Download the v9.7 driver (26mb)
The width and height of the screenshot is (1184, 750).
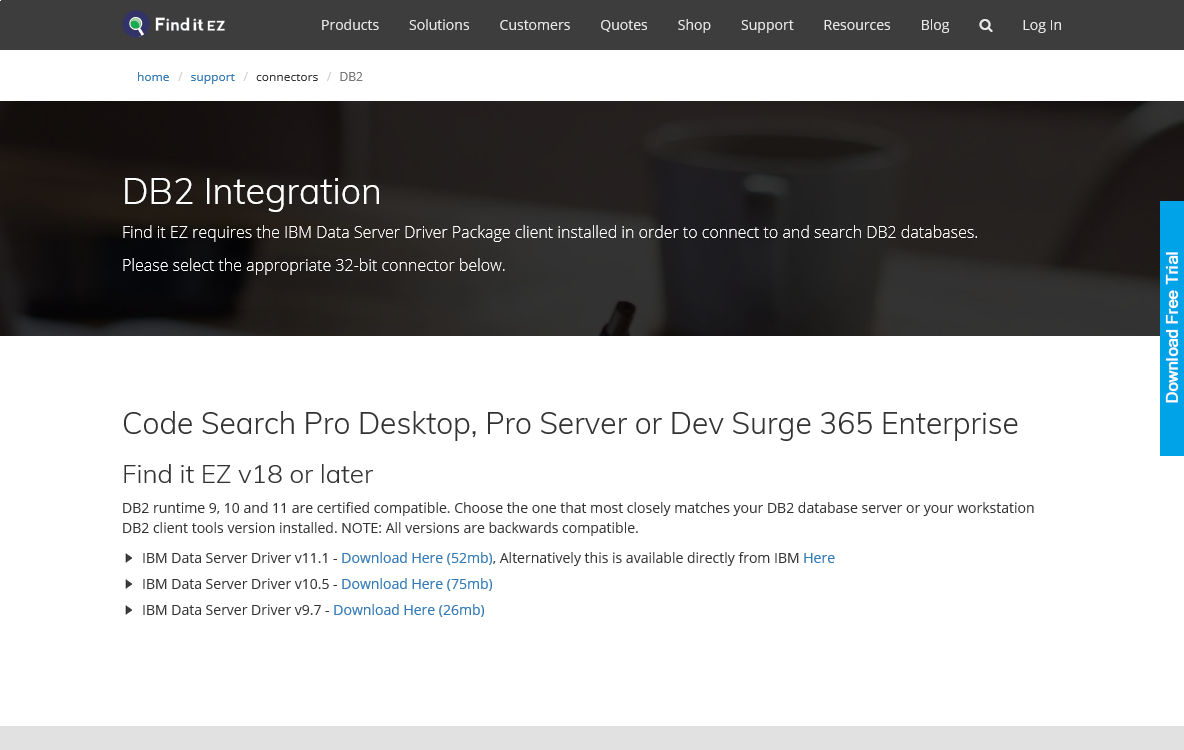pyautogui.click(x=409, y=610)
